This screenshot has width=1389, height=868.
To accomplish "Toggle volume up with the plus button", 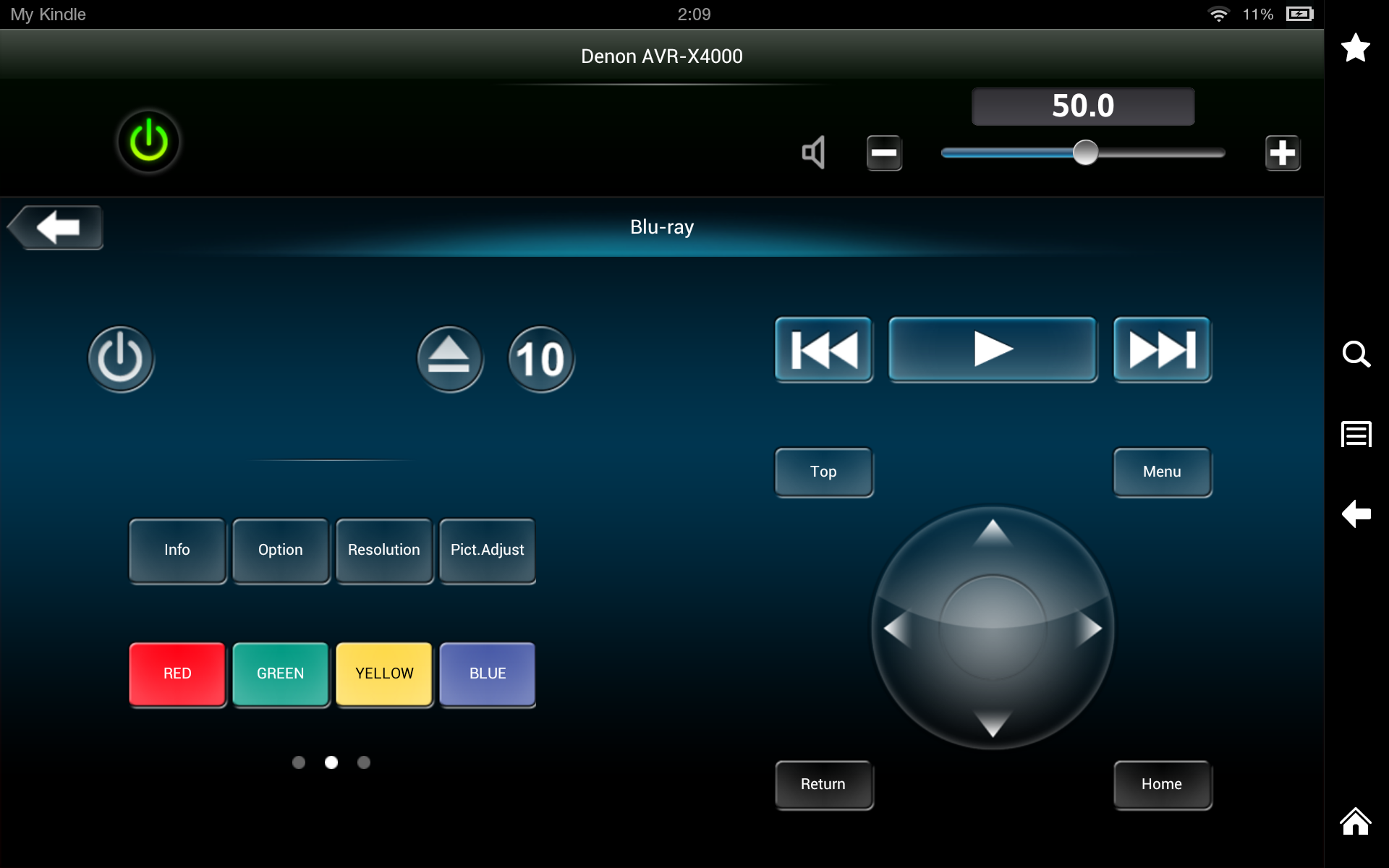I will pyautogui.click(x=1283, y=153).
